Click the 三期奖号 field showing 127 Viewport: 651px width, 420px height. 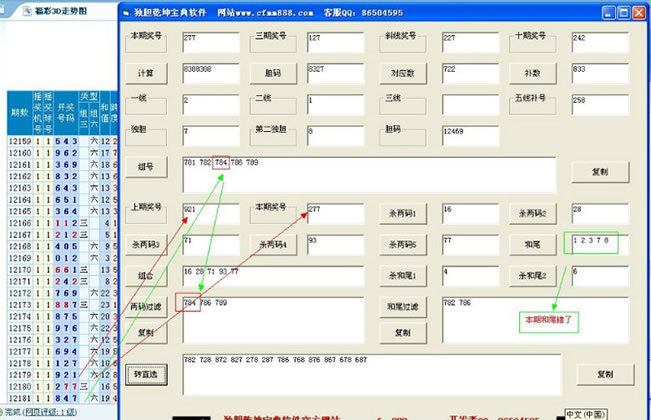[342, 42]
